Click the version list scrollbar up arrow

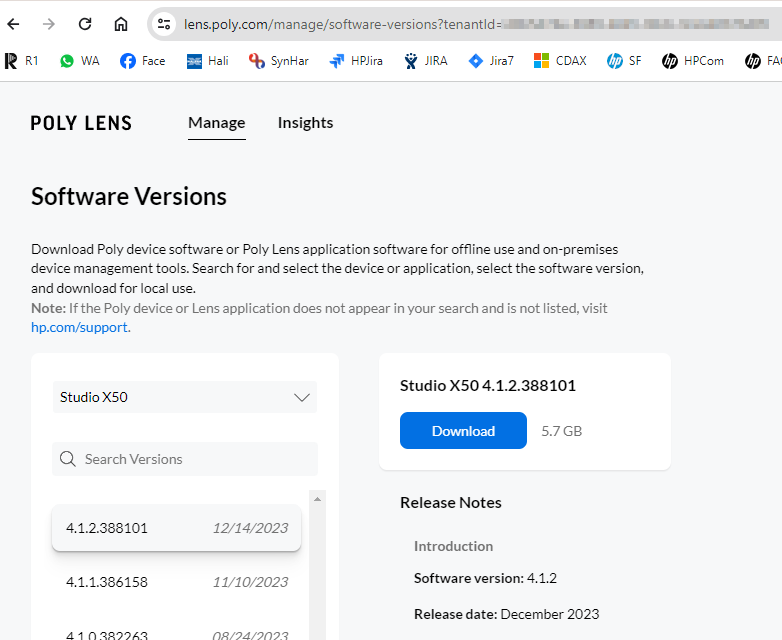[x=318, y=498]
